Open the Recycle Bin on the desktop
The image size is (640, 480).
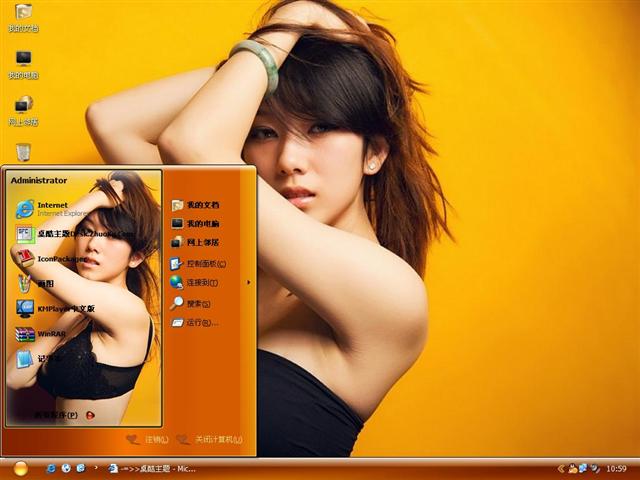click(23, 151)
